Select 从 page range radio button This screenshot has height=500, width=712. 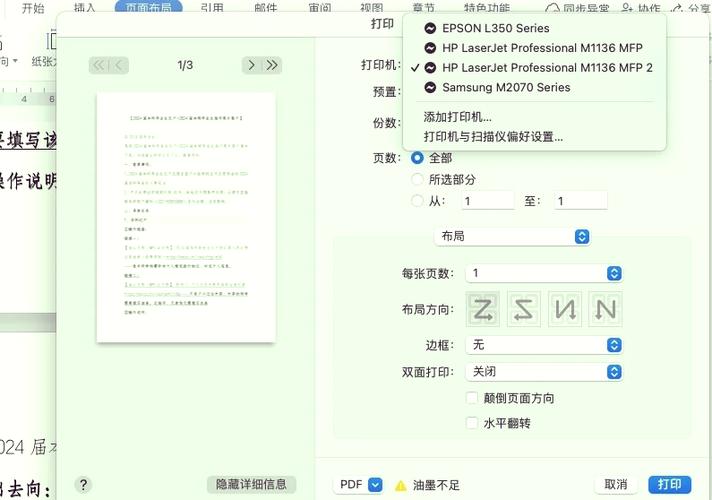[417, 201]
